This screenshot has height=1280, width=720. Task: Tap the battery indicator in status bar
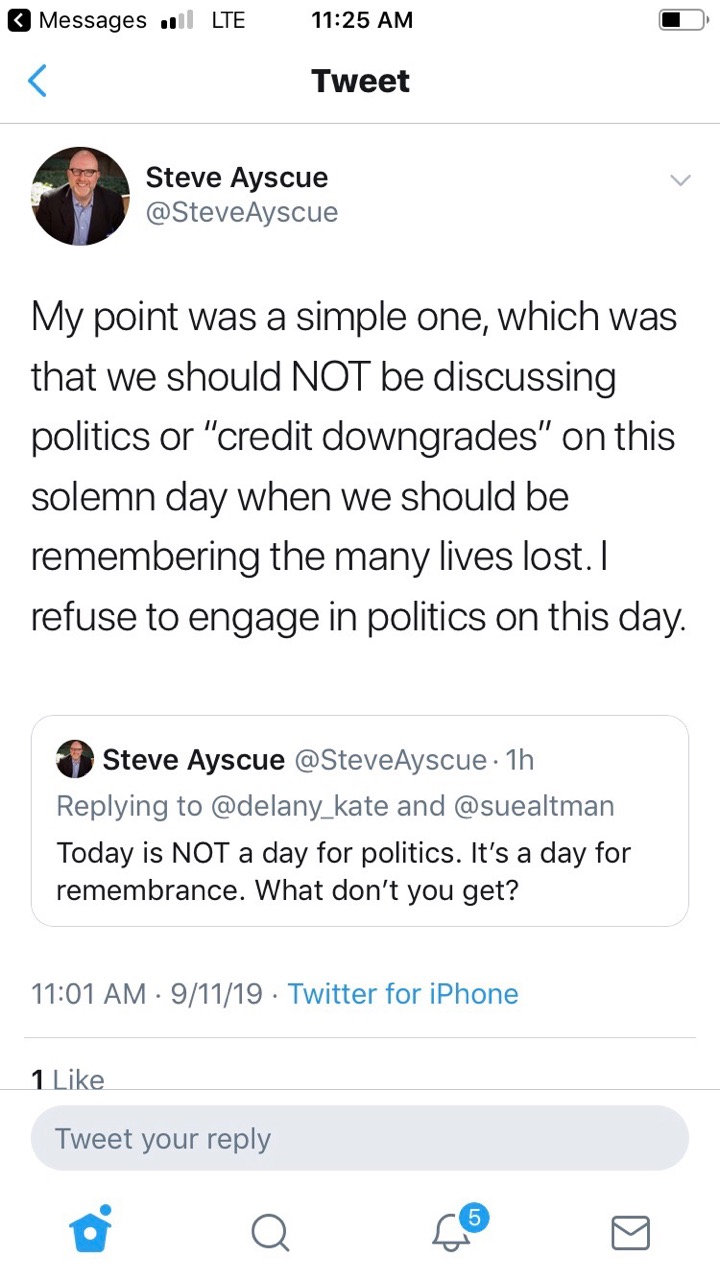point(682,21)
